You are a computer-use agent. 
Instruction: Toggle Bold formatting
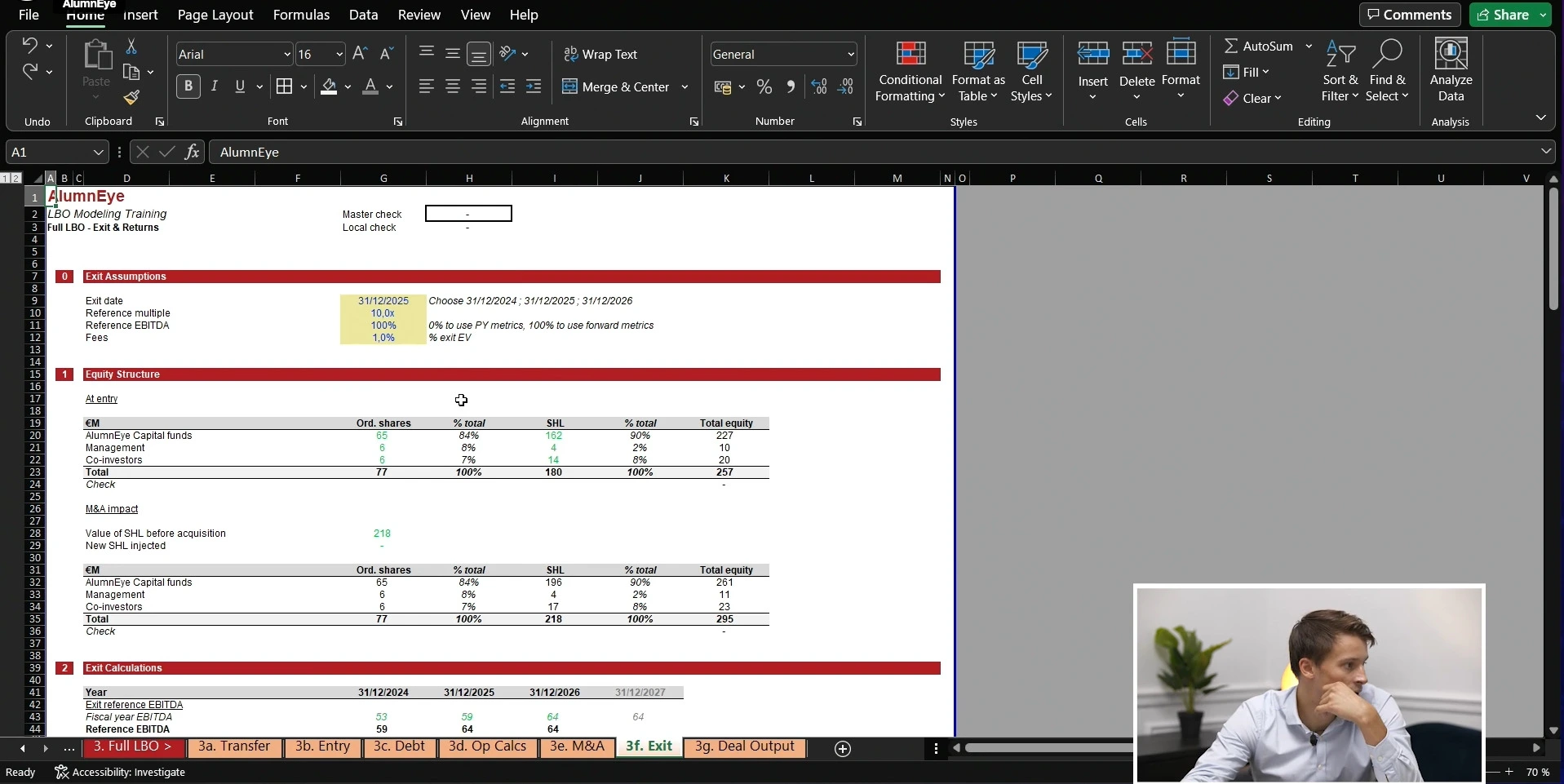pos(188,86)
